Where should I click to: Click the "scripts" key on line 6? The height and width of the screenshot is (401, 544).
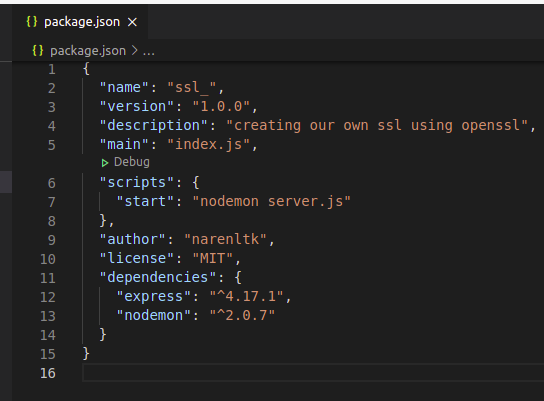pyautogui.click(x=136, y=182)
